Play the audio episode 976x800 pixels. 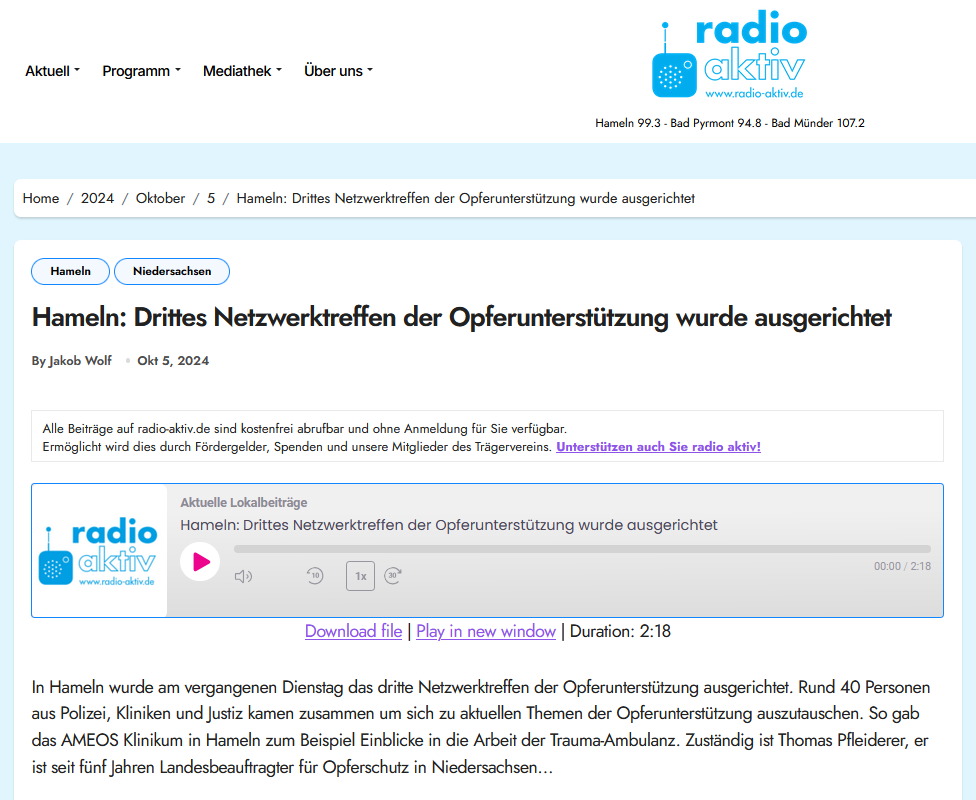(x=200, y=562)
